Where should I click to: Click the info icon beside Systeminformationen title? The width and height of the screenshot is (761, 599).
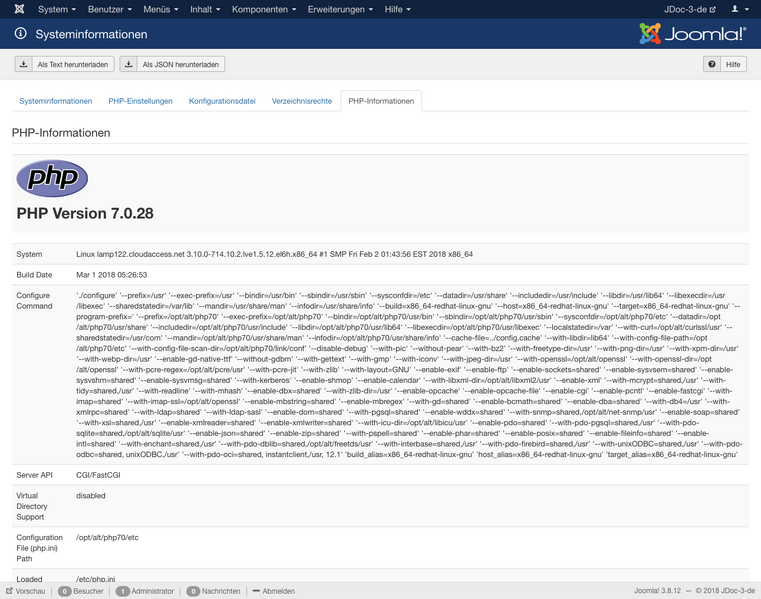(x=20, y=33)
